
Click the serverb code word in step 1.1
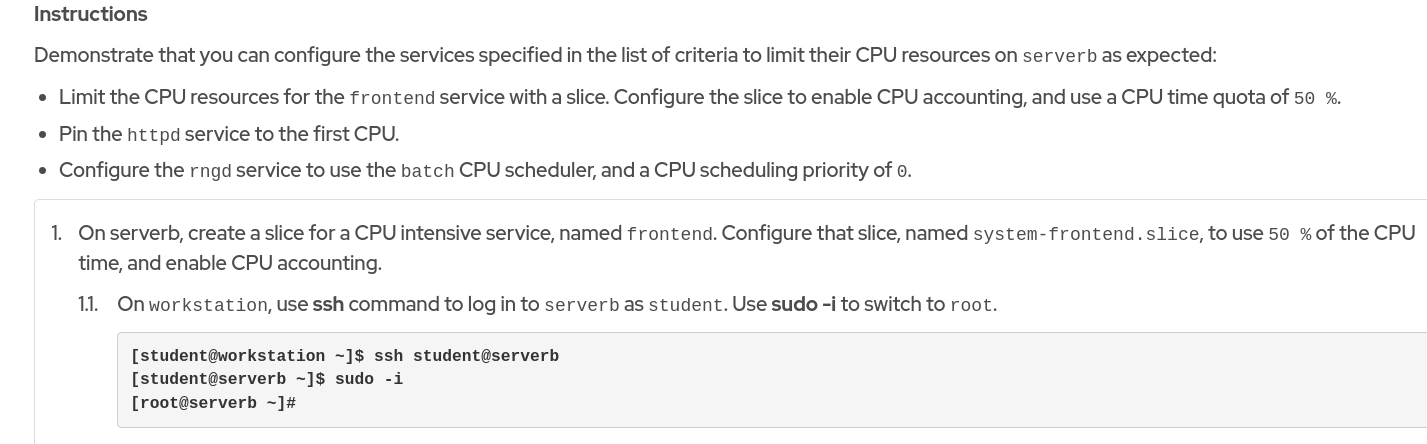click(x=581, y=306)
